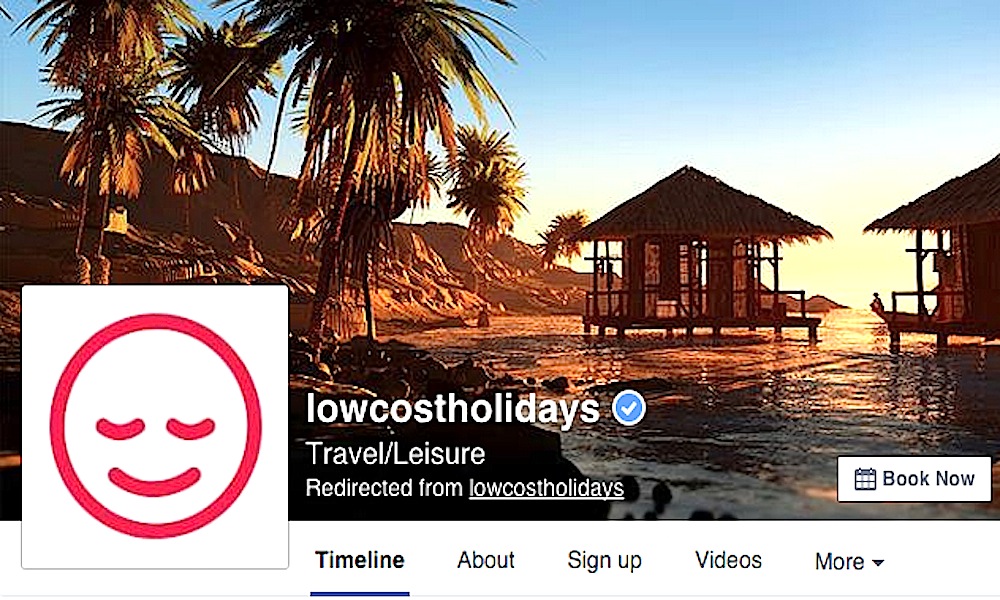The image size is (1000, 600).
Task: Click the Travel/Leisure category label
Action: point(395,454)
